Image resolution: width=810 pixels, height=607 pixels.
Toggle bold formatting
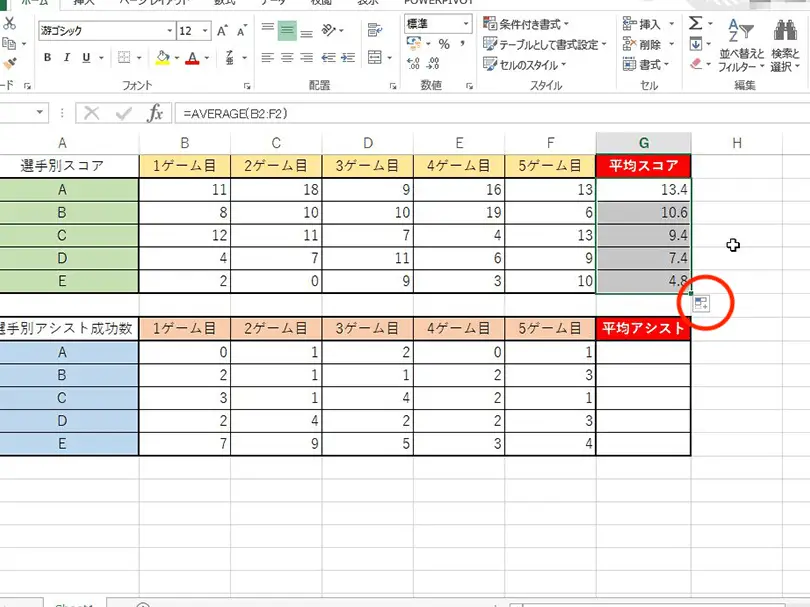[47, 58]
